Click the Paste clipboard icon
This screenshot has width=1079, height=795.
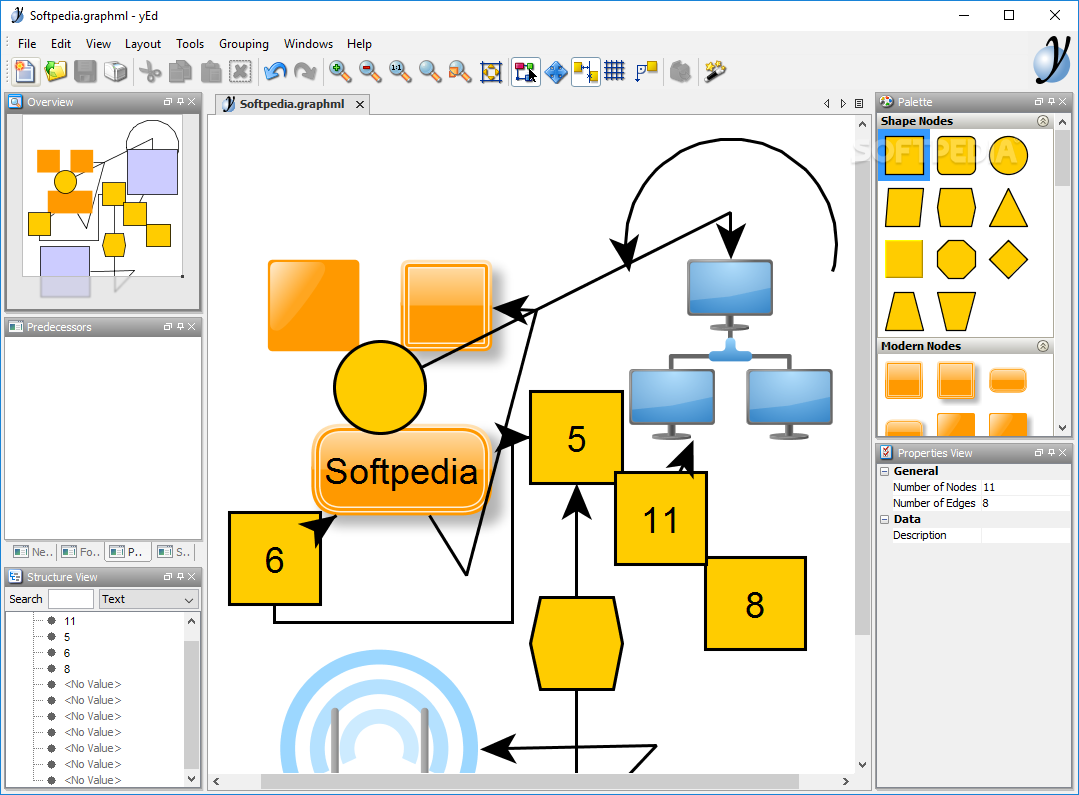(211, 72)
